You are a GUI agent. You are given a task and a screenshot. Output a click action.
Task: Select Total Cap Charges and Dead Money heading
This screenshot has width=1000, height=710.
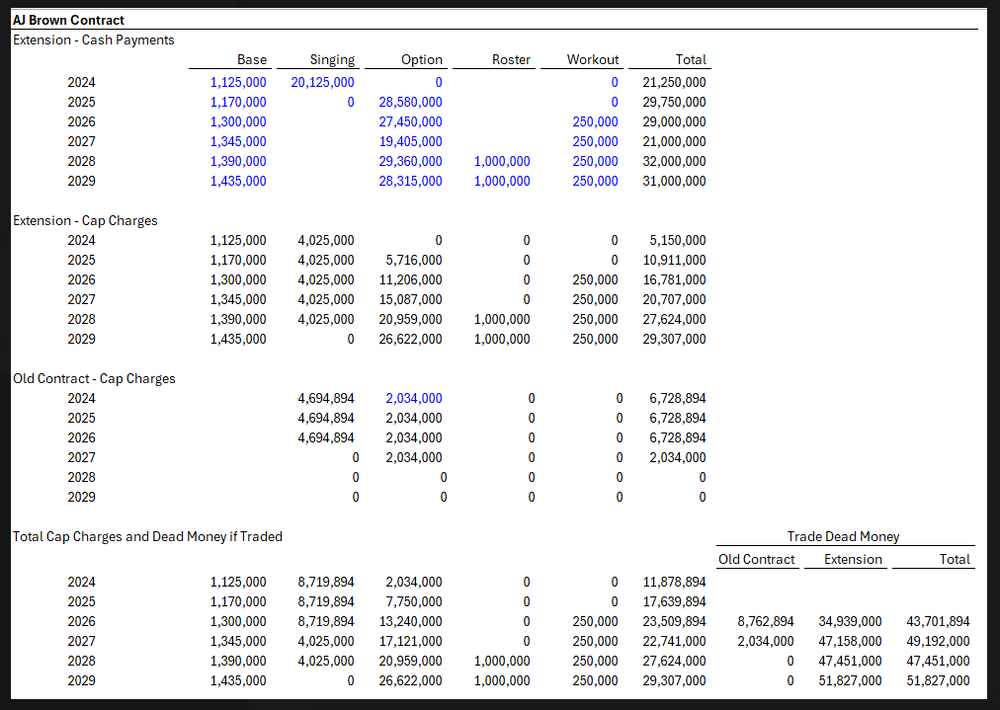pyautogui.click(x=147, y=537)
